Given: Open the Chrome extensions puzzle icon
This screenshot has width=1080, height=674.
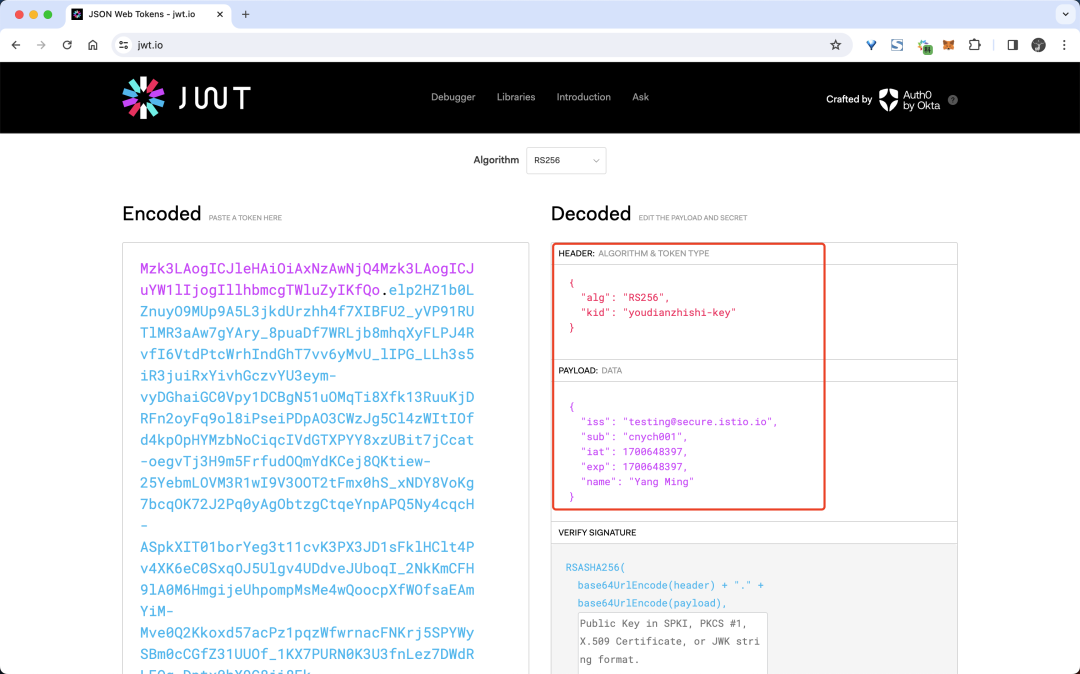Looking at the screenshot, I should (974, 45).
